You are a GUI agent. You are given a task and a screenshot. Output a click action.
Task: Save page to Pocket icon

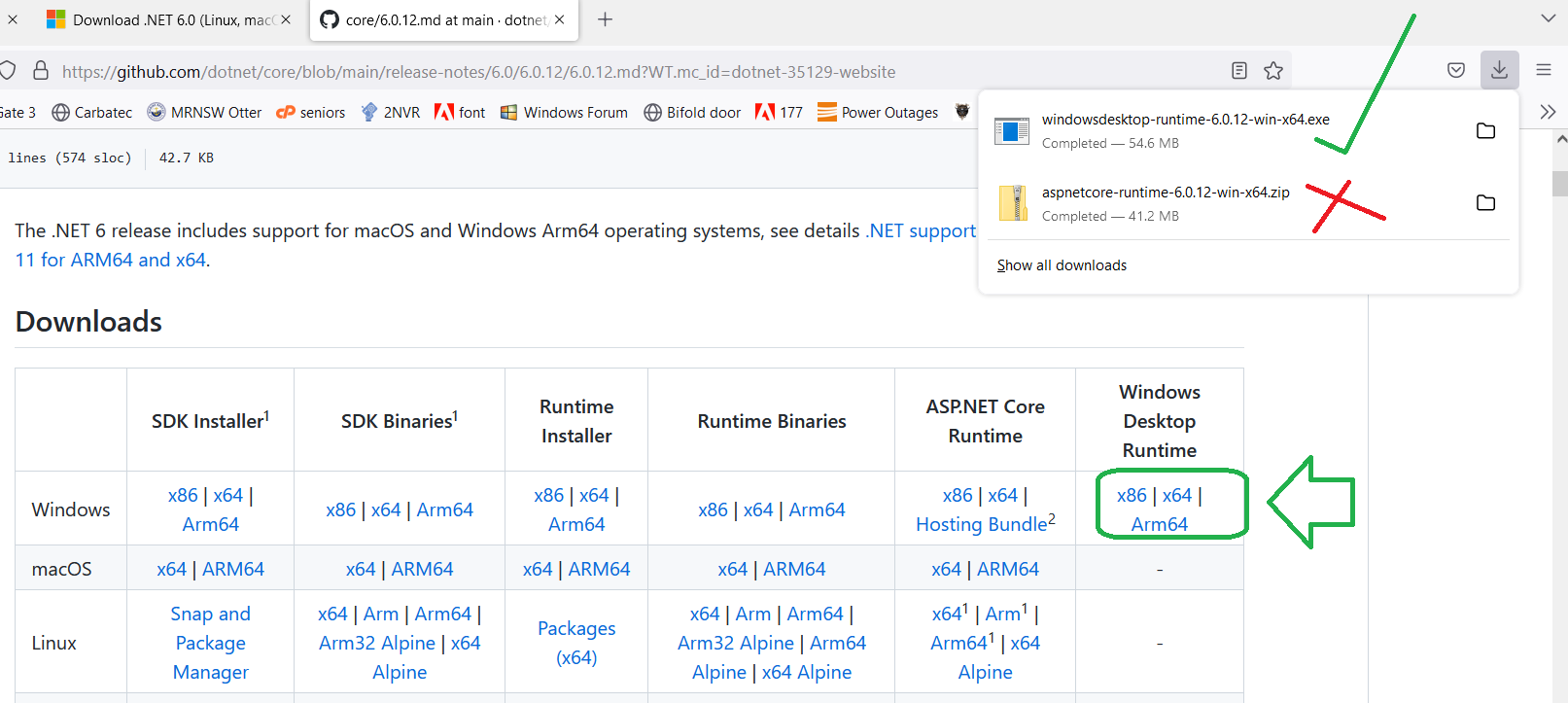pyautogui.click(x=1455, y=70)
